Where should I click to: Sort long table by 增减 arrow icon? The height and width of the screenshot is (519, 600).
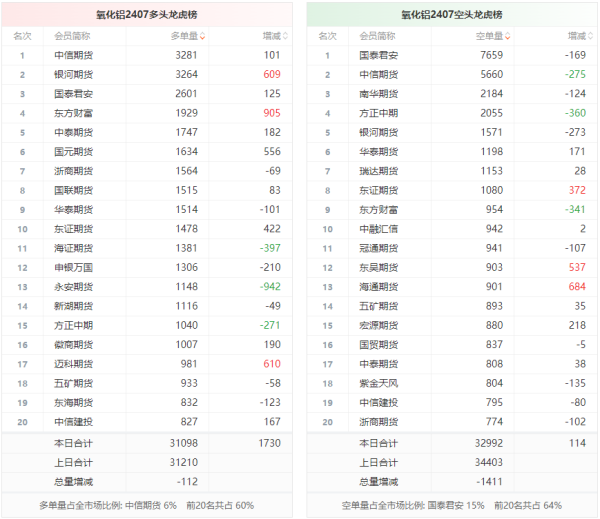pos(285,36)
